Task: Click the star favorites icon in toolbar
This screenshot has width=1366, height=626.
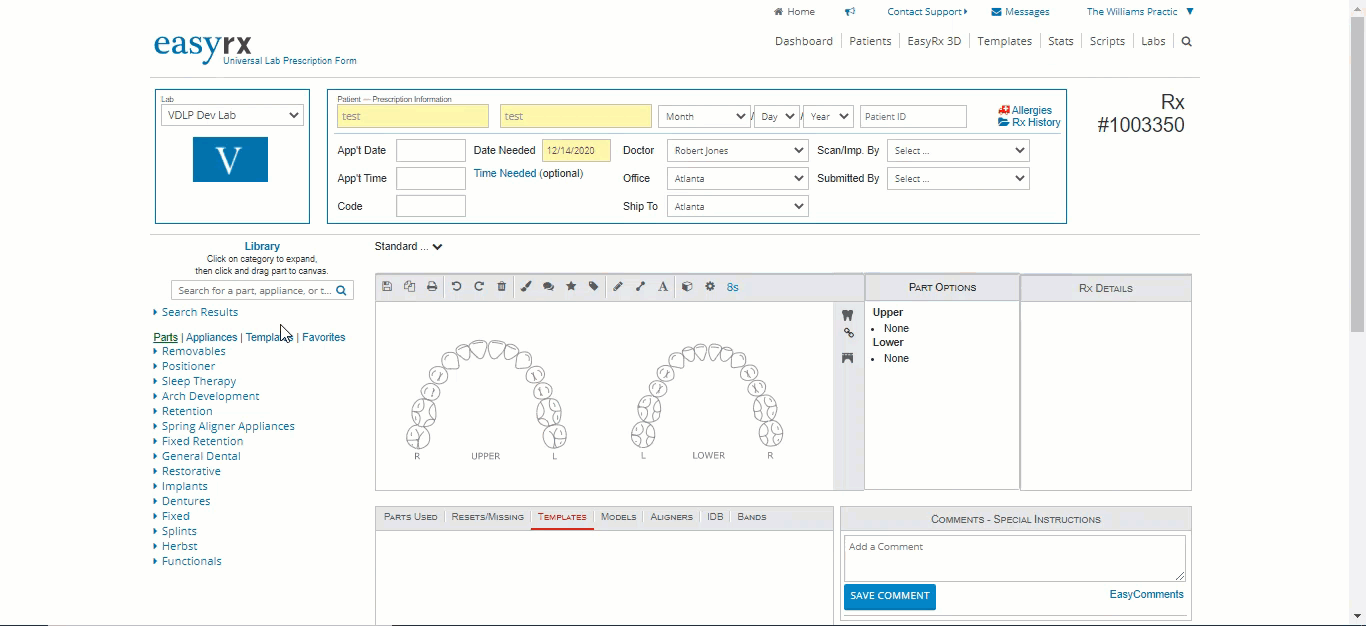Action: point(571,287)
